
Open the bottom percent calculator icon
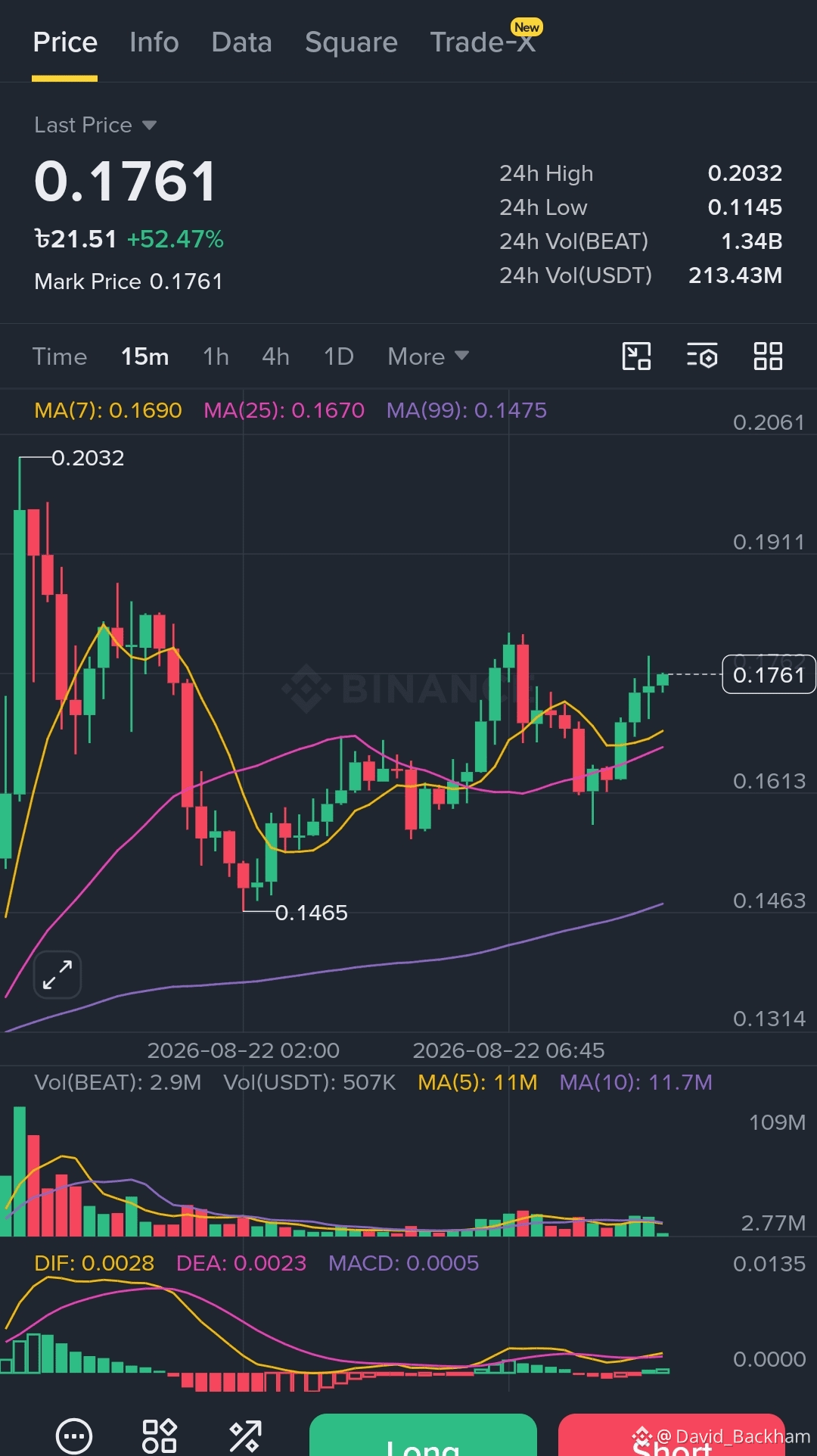(245, 1436)
